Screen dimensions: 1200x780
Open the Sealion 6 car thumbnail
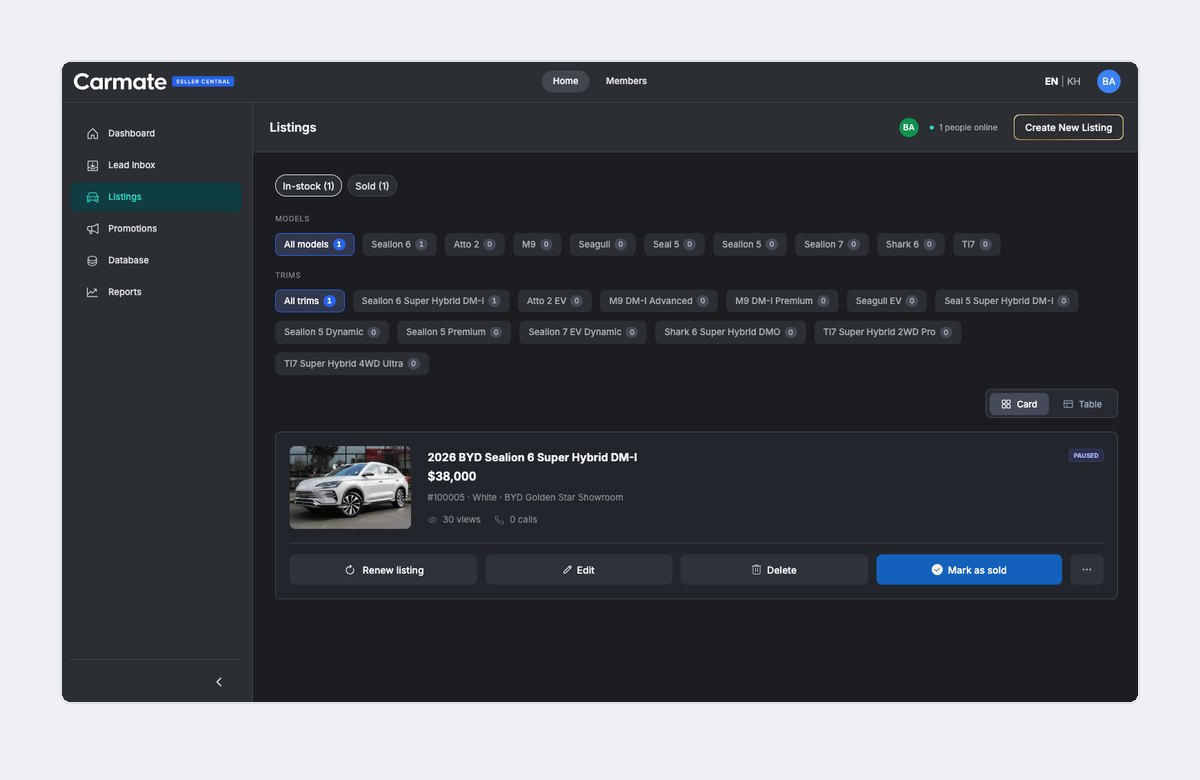click(x=350, y=487)
